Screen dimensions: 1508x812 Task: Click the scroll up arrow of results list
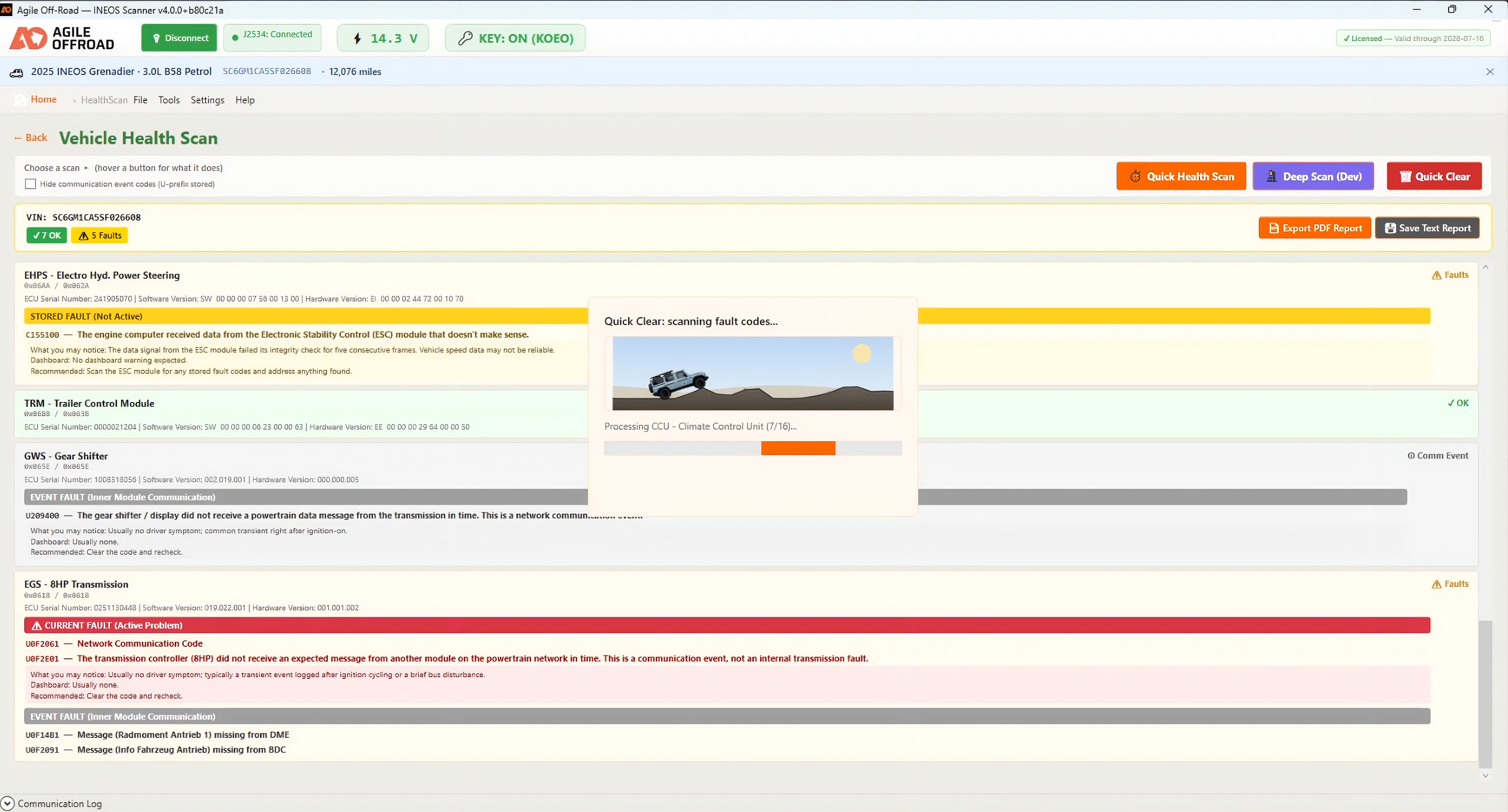[1485, 268]
